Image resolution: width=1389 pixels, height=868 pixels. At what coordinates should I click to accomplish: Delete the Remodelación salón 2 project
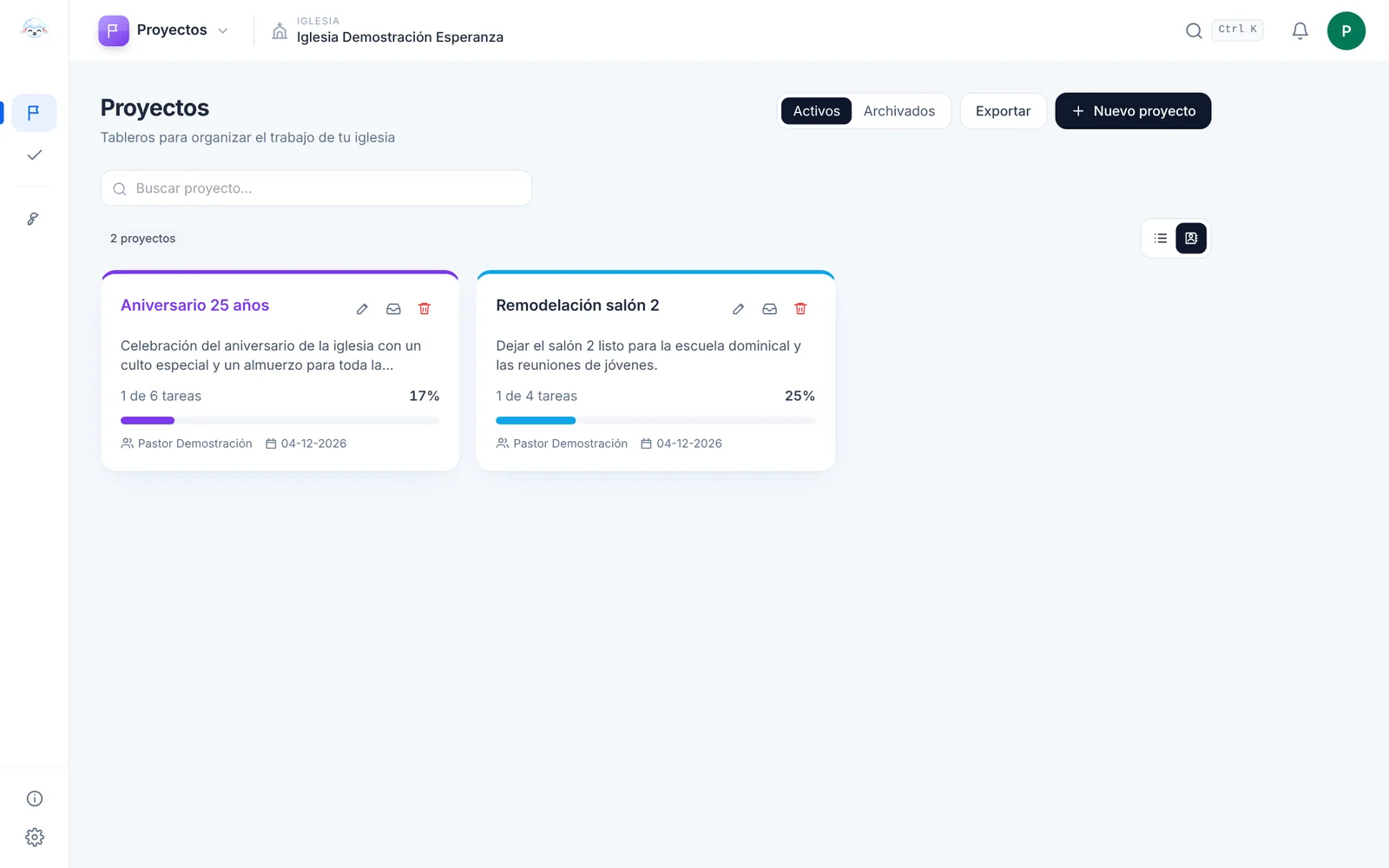[x=800, y=309]
